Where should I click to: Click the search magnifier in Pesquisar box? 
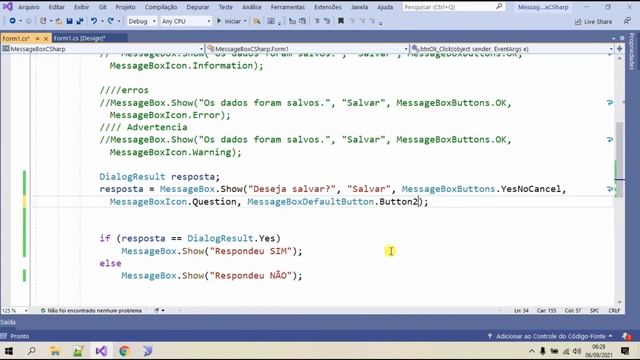tap(499, 7)
